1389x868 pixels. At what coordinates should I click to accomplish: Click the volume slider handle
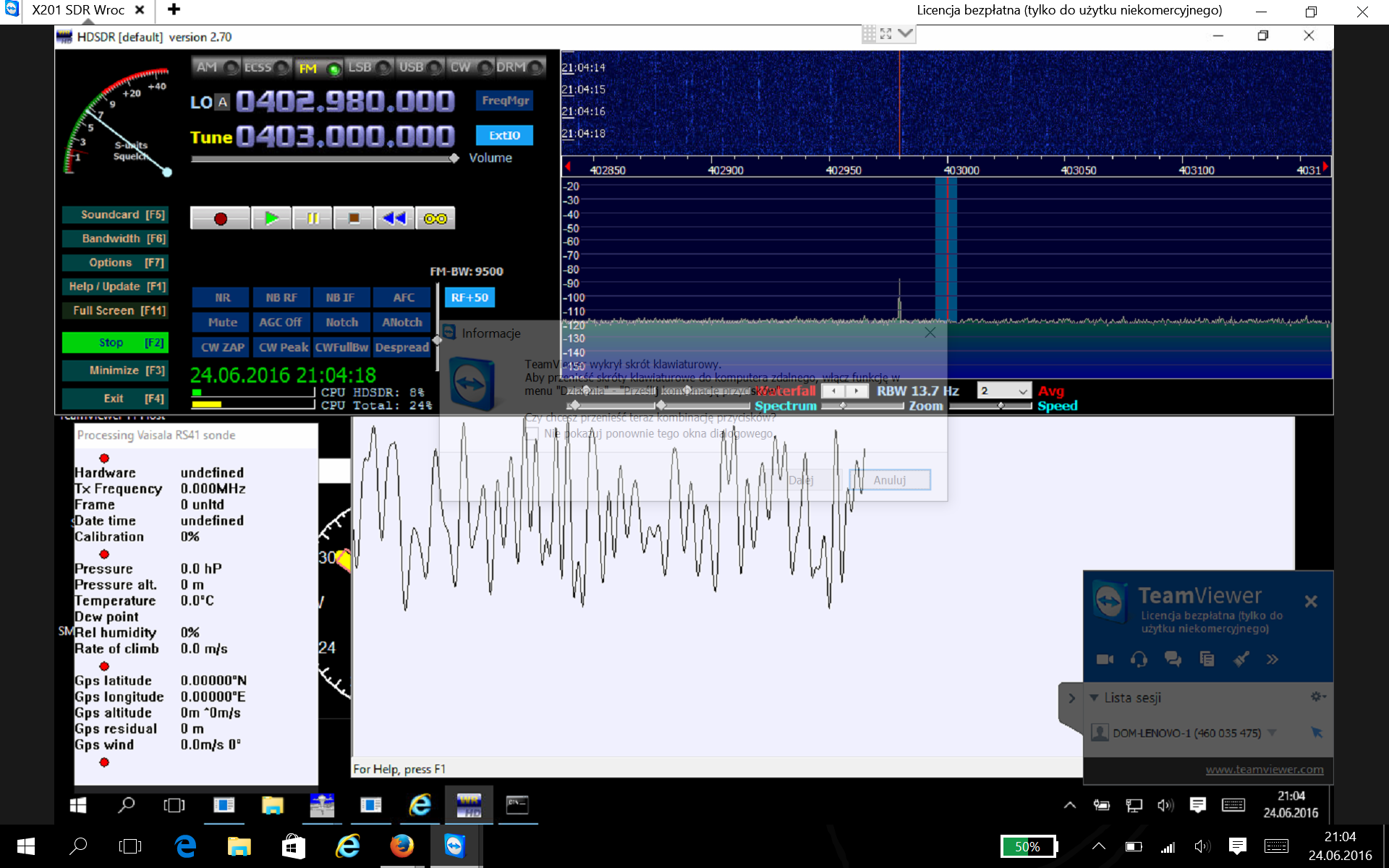[454, 158]
